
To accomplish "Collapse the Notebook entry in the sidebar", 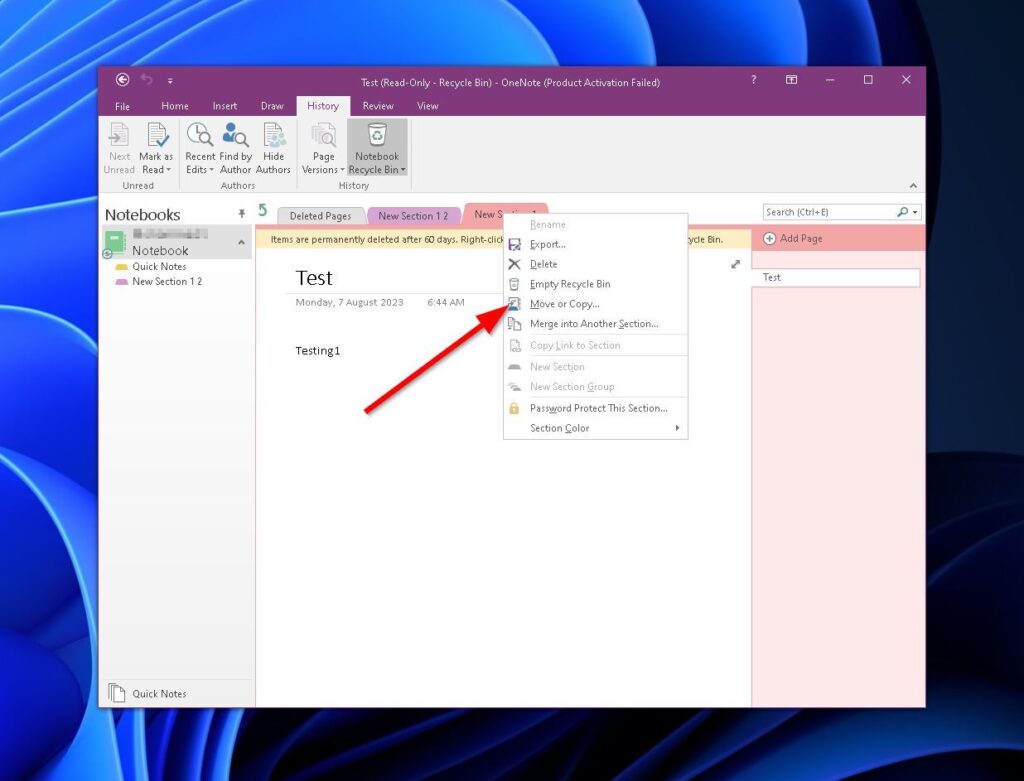I will (241, 242).
